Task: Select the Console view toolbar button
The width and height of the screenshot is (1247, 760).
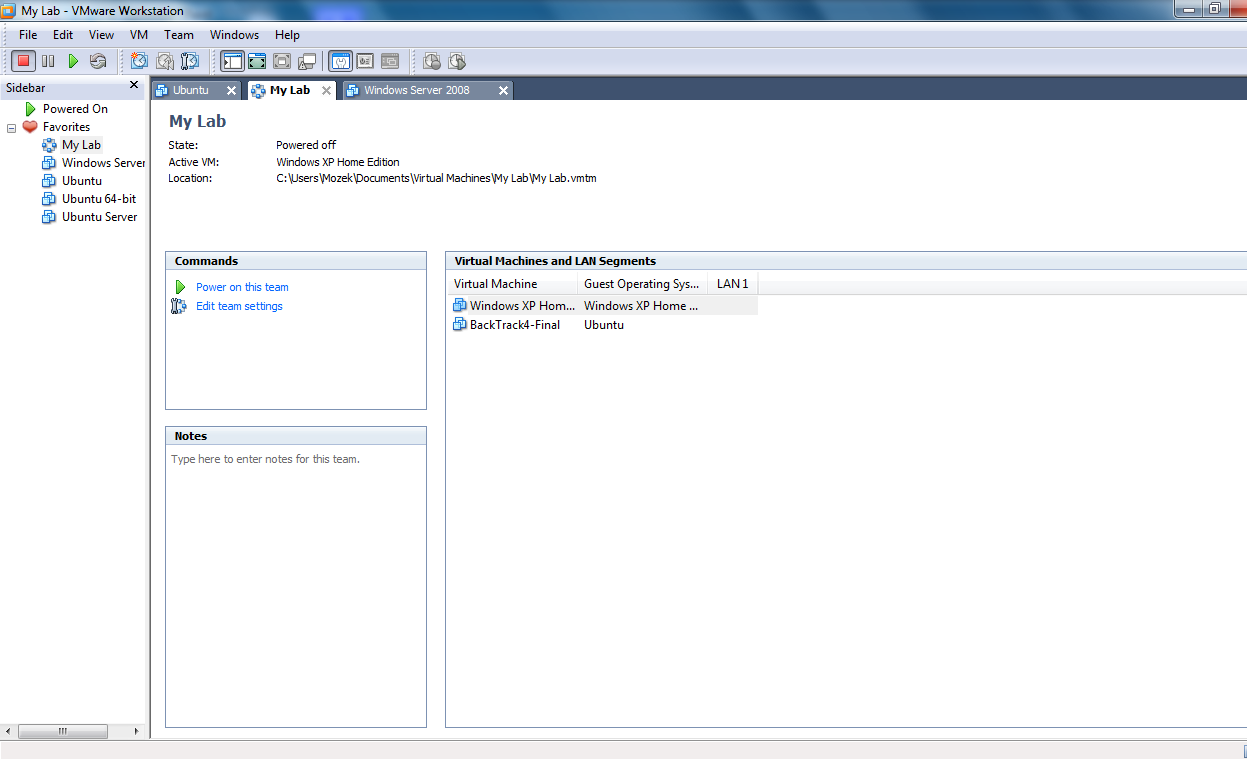Action: (x=390, y=61)
